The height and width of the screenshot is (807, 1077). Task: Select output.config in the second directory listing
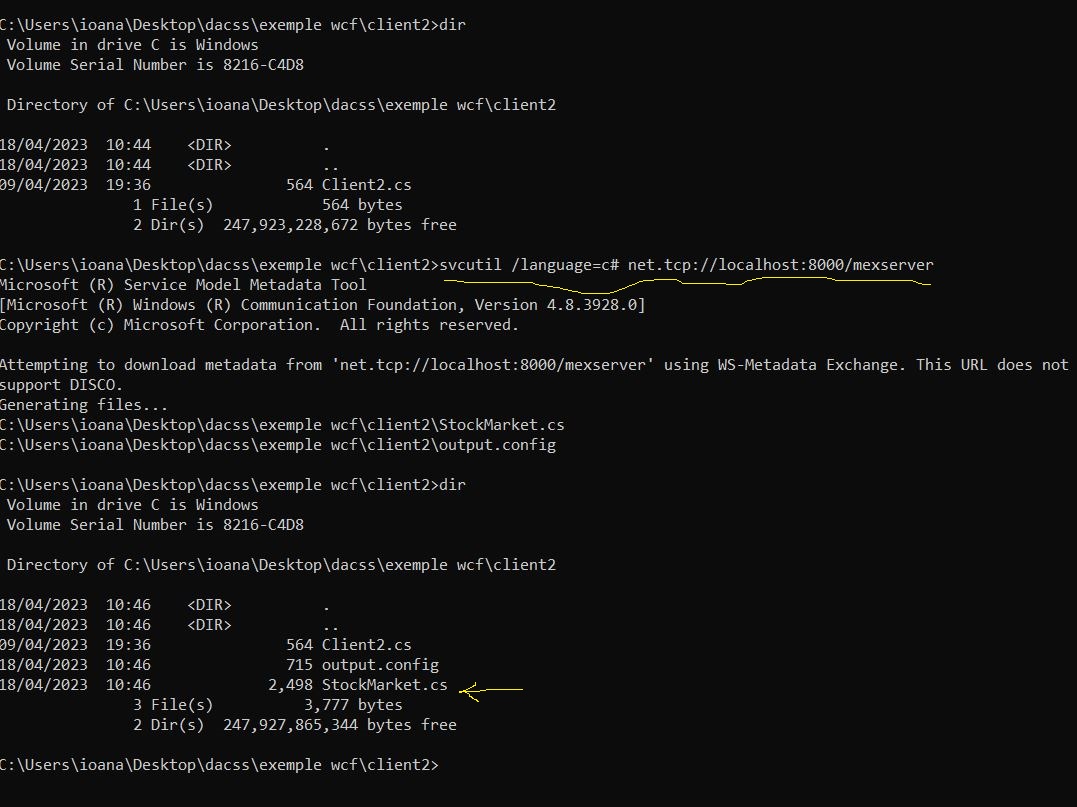click(380, 665)
